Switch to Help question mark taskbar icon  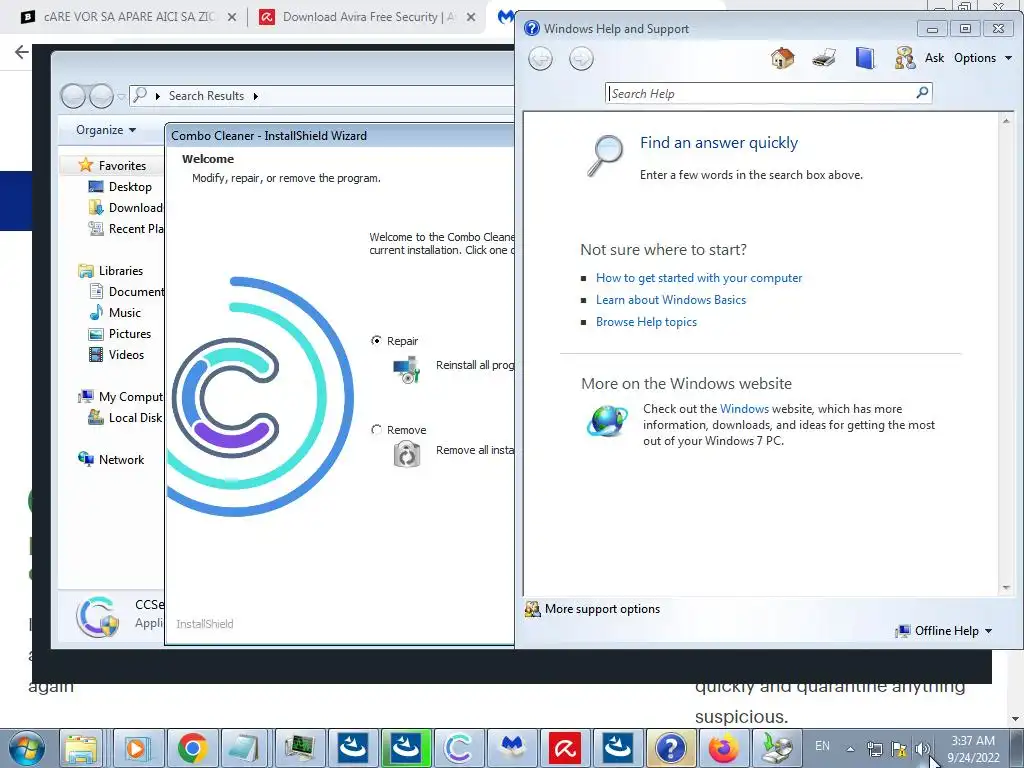(x=671, y=748)
